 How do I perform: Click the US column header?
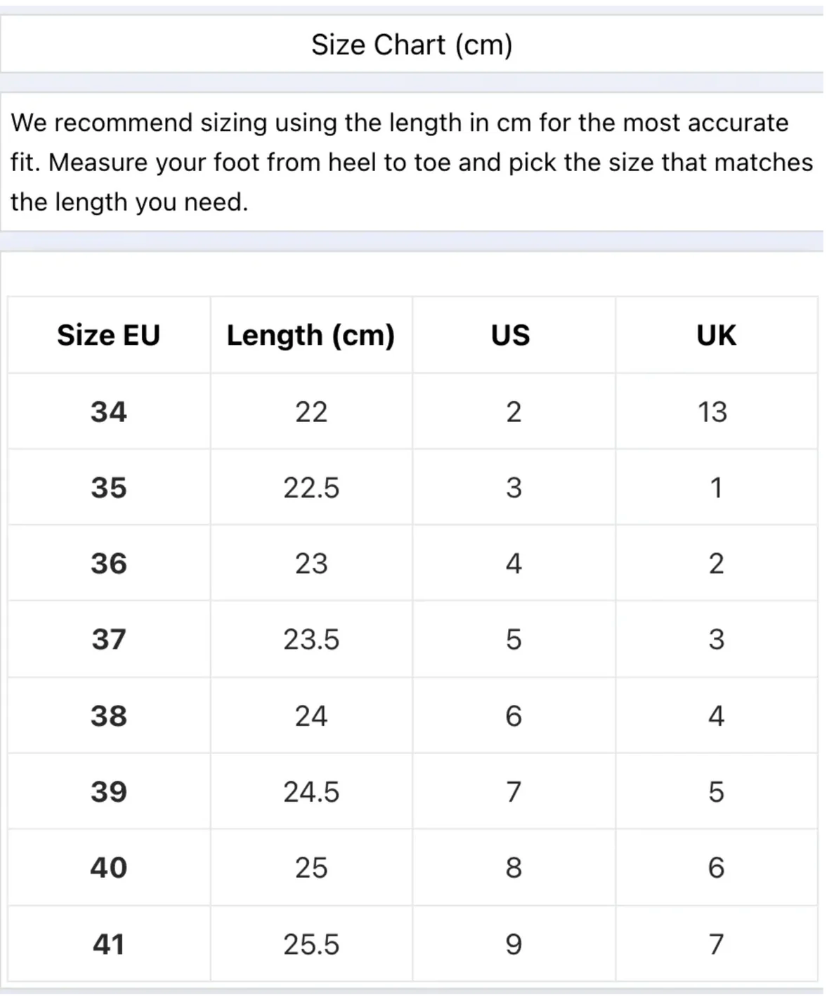tap(511, 335)
